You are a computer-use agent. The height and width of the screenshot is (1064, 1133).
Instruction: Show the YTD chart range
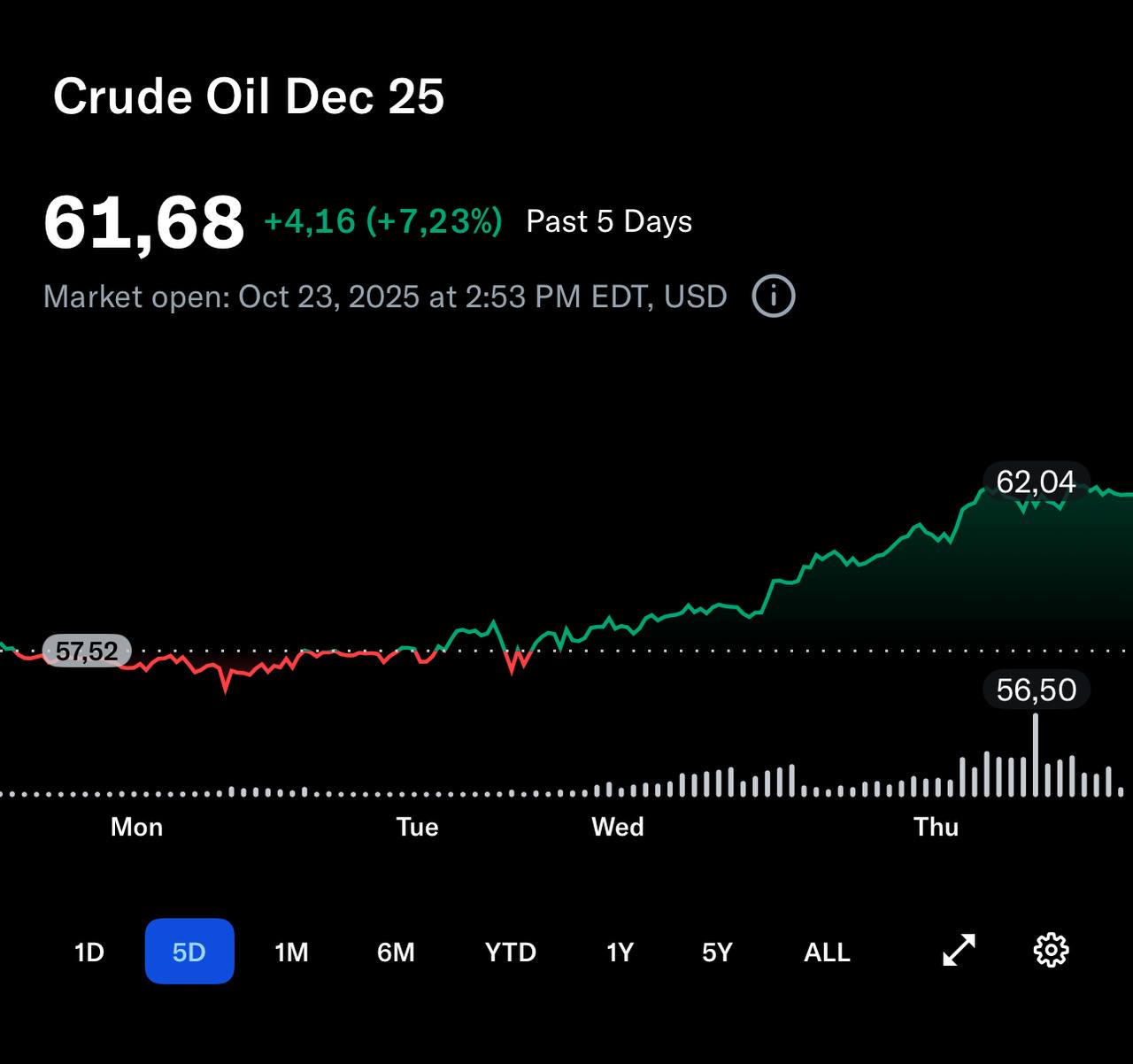pyautogui.click(x=511, y=952)
